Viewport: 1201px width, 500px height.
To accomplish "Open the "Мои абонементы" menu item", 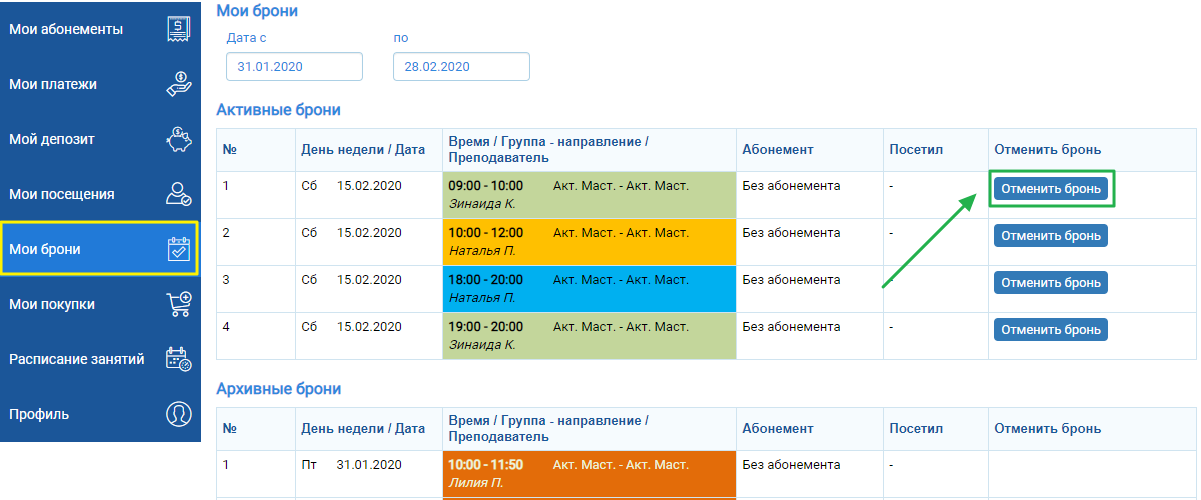I will tap(66, 29).
